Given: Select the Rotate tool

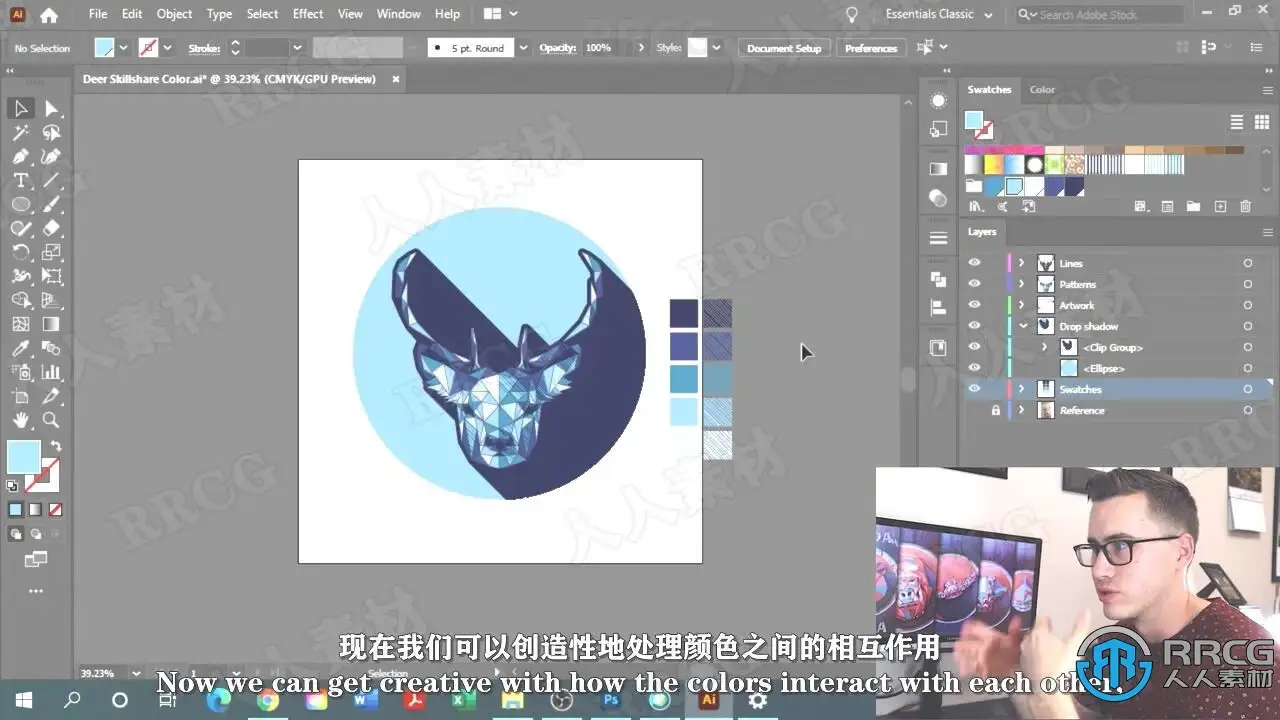Looking at the screenshot, I should click(20, 253).
